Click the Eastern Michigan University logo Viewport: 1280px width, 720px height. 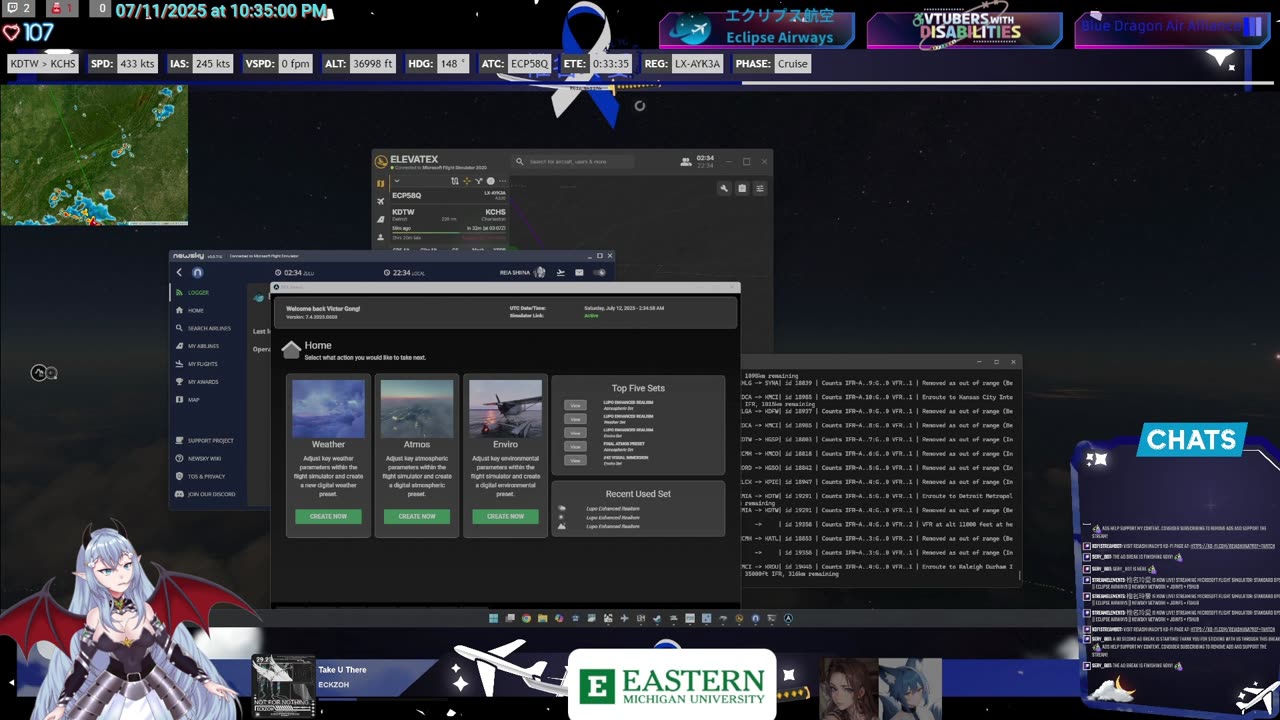672,685
